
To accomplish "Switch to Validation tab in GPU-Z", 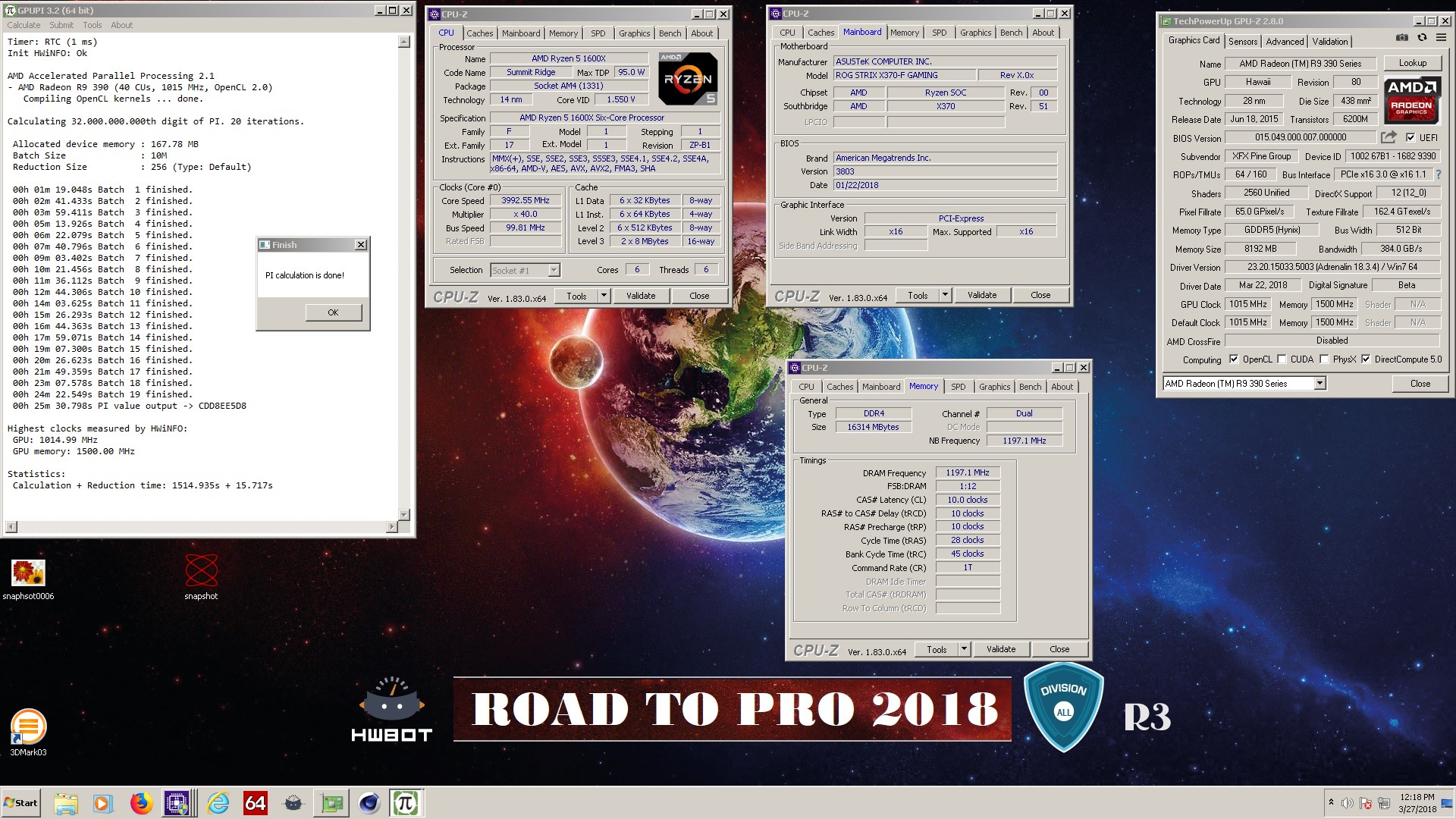I will pos(1330,42).
